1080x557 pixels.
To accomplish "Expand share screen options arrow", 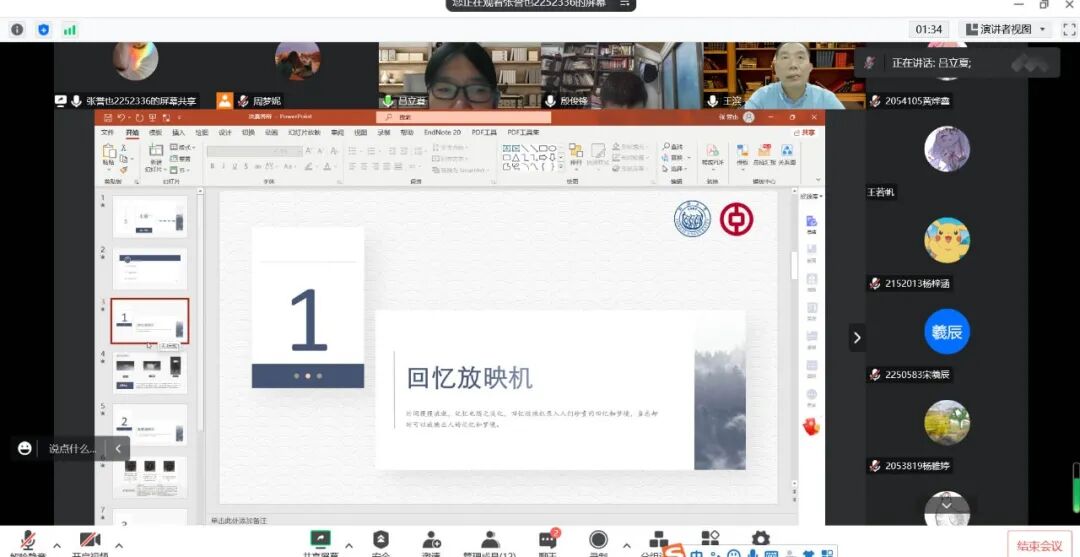I will coord(349,545).
